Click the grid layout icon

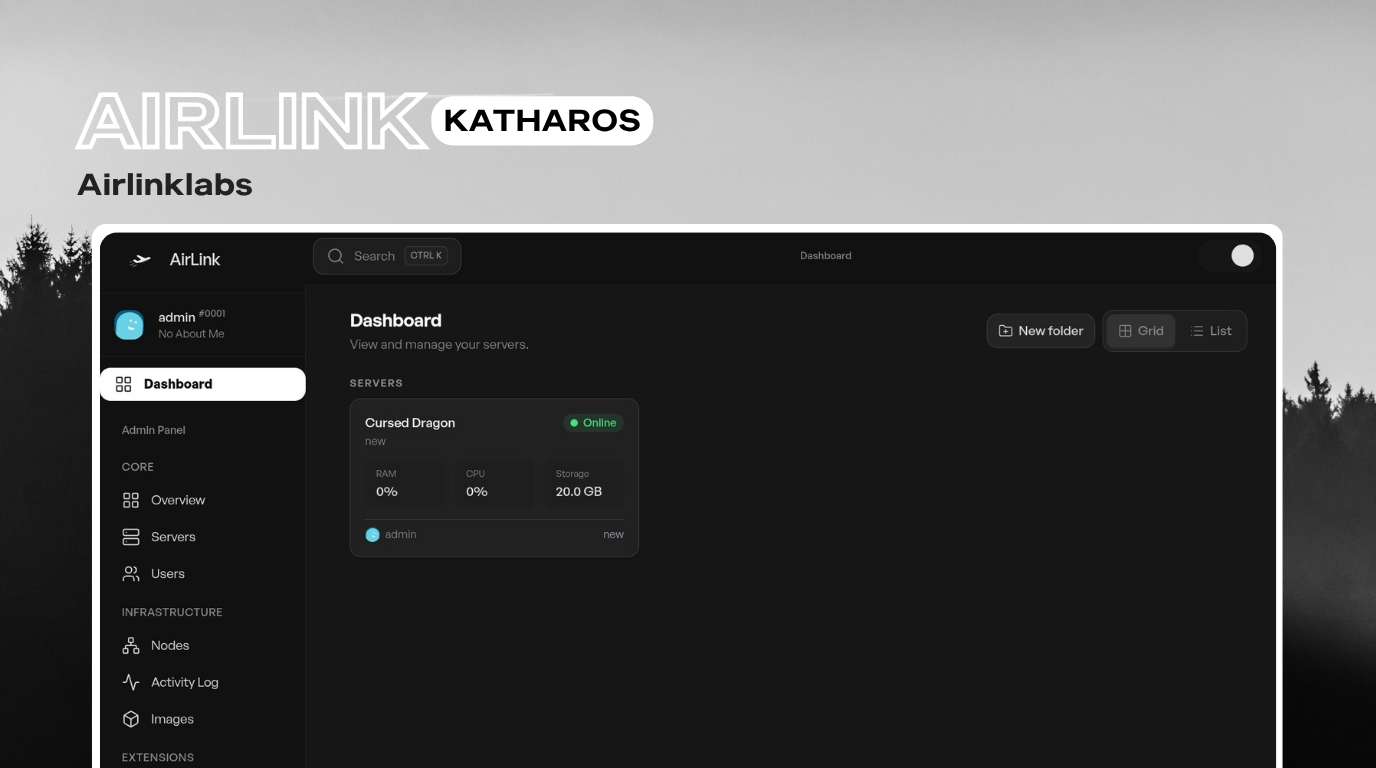point(1125,331)
